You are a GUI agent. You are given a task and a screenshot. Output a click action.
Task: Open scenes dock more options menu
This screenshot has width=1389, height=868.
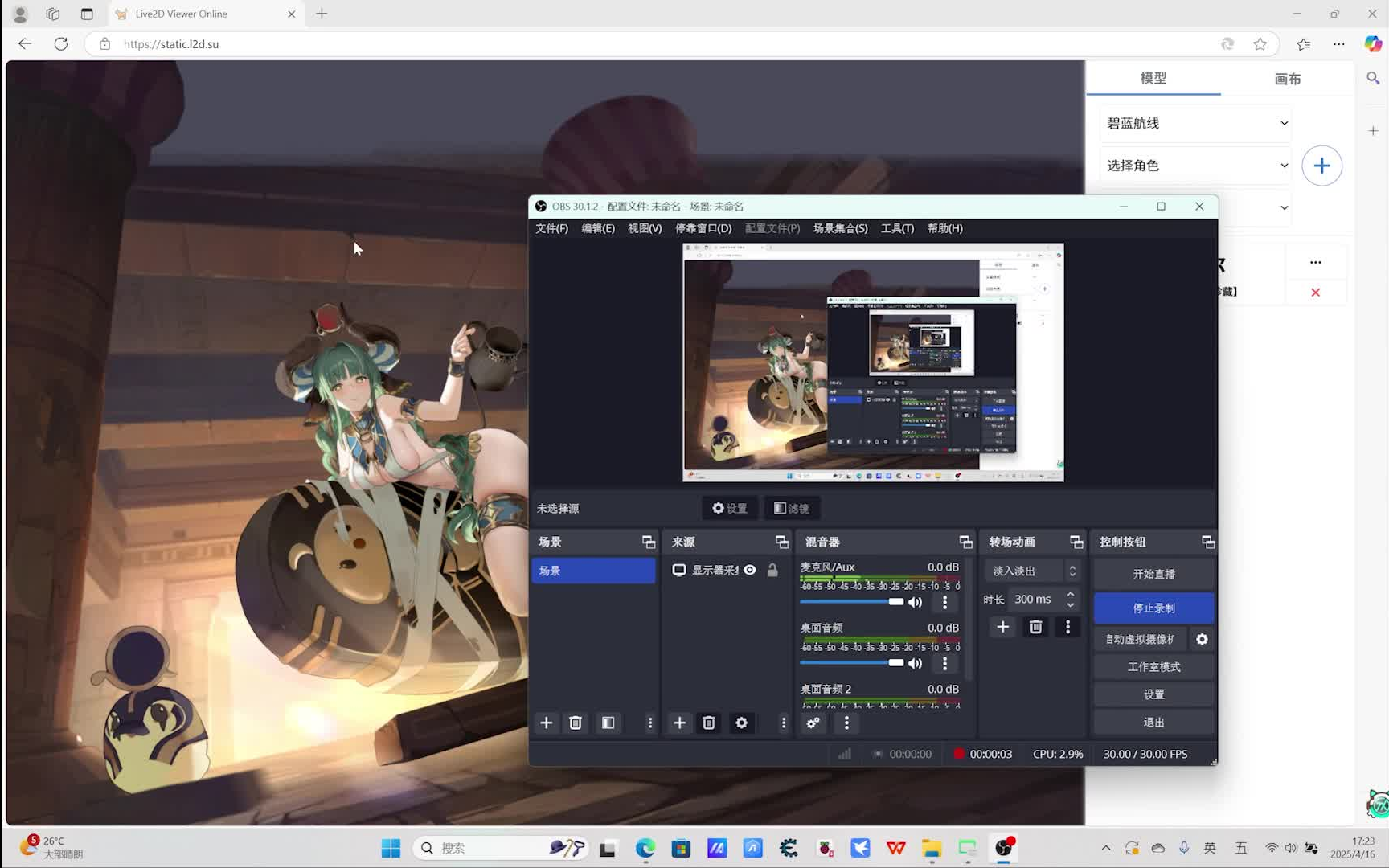[x=650, y=723]
